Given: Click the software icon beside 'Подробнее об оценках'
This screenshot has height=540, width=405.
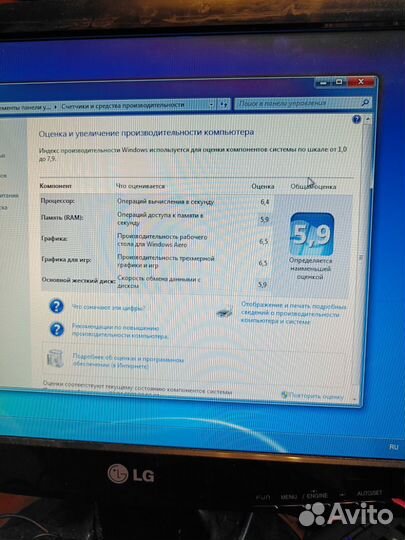Looking at the screenshot, I should (55, 358).
